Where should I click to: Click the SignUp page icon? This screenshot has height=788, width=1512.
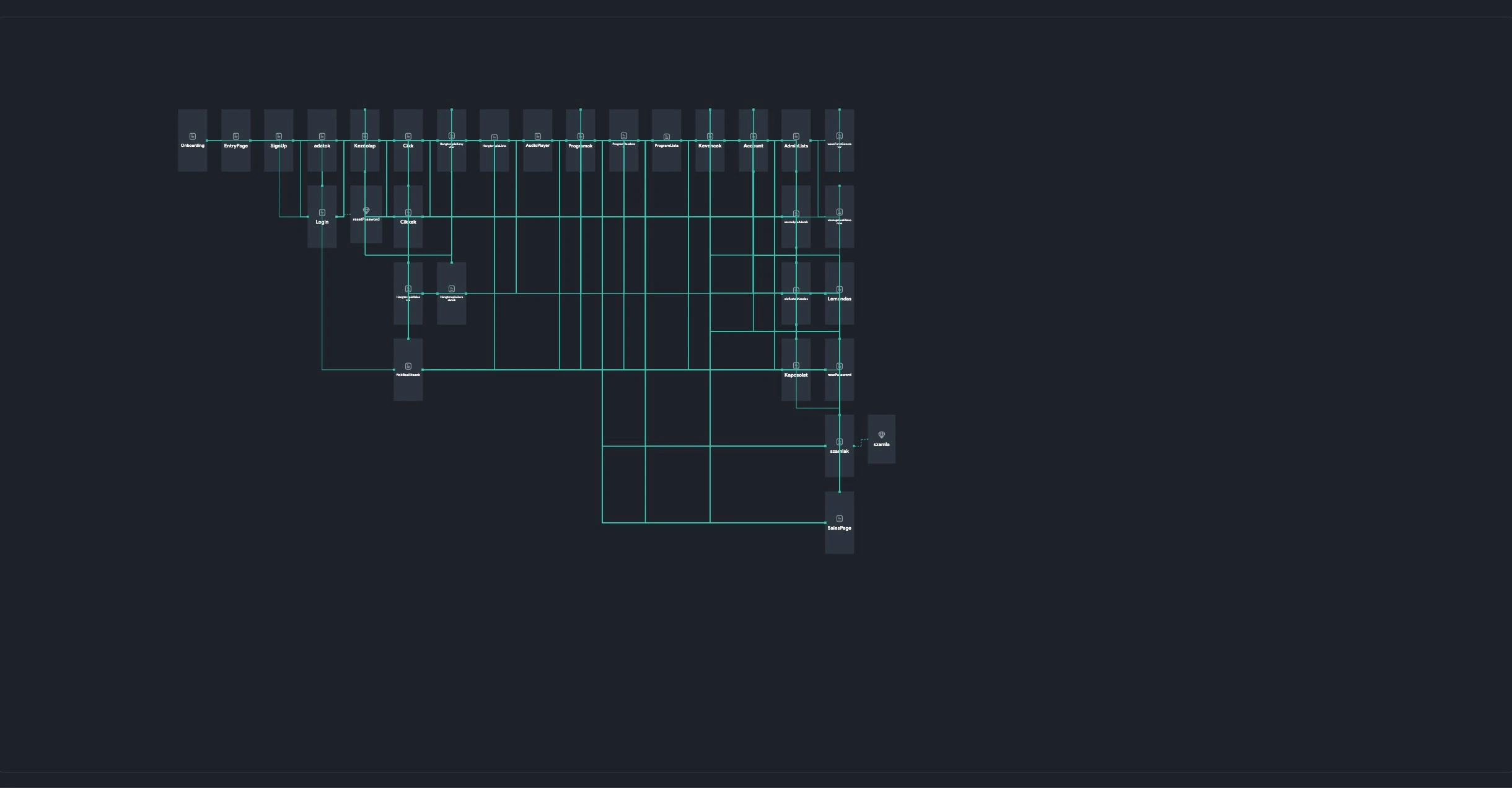(x=279, y=136)
